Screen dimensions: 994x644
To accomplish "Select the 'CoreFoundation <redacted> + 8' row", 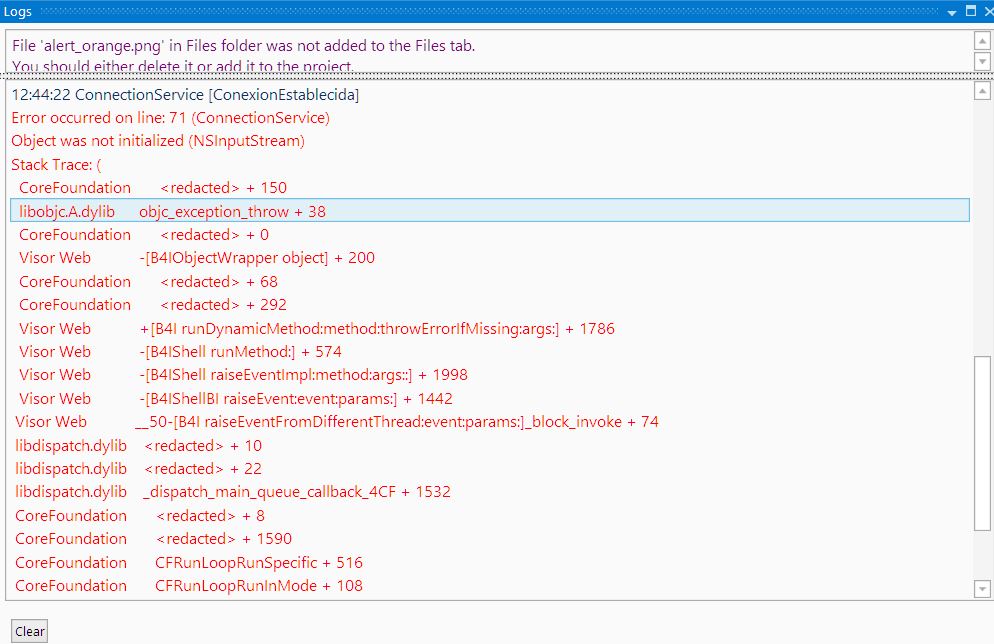I will click(490, 515).
